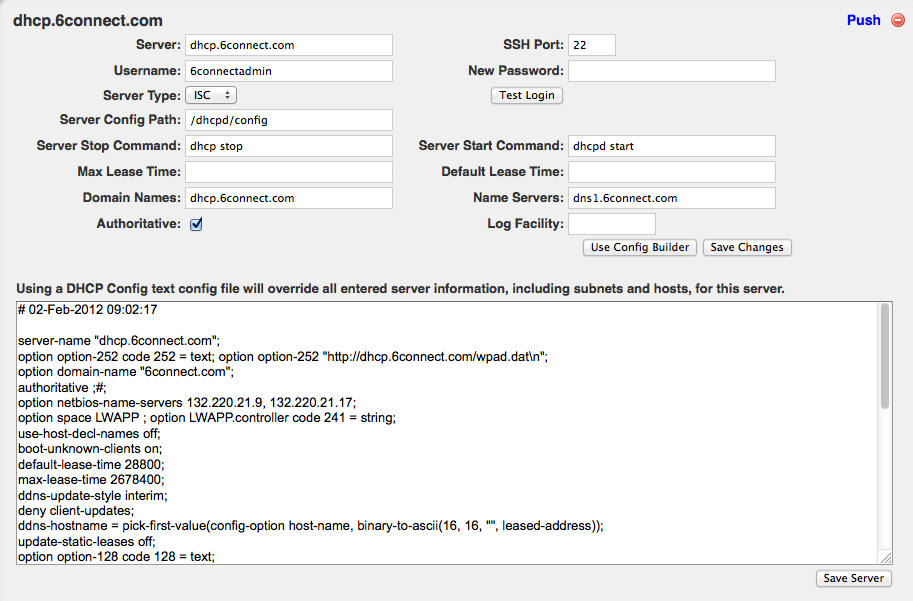The width and height of the screenshot is (913, 601).
Task: Click the 'option option-128 code 128' line
Action: click(116, 557)
